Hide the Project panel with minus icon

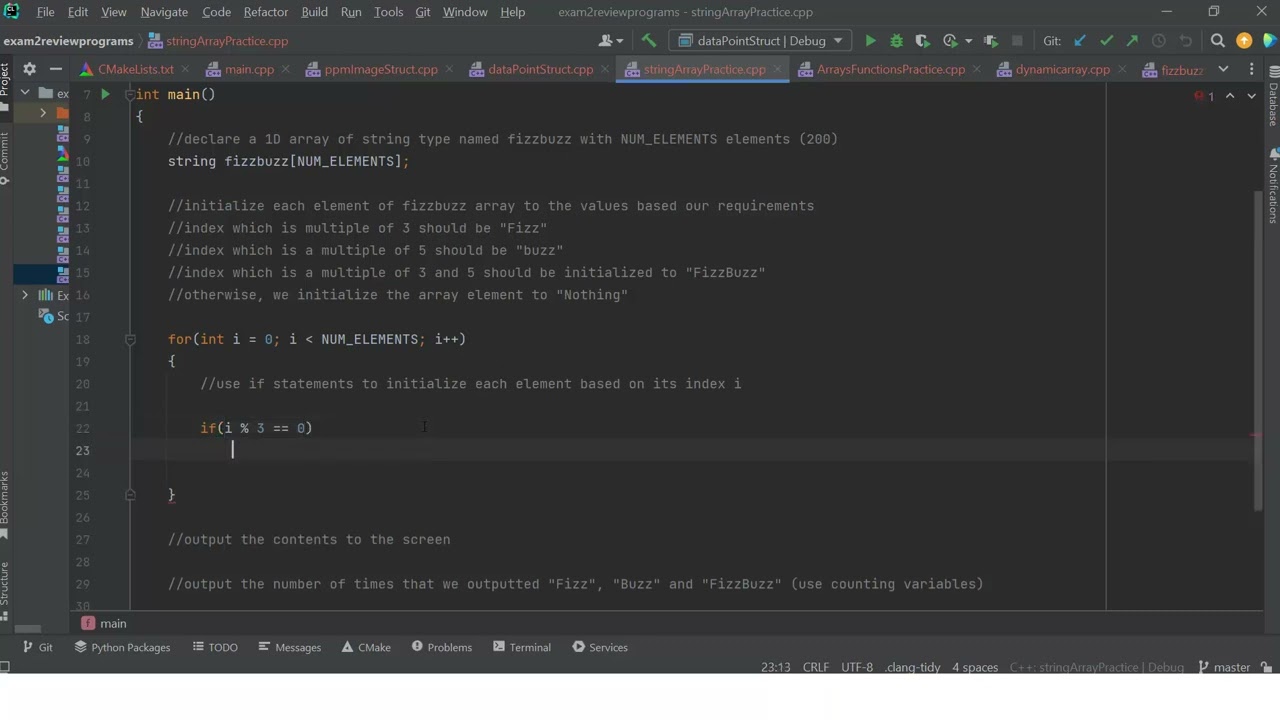pyautogui.click(x=56, y=69)
